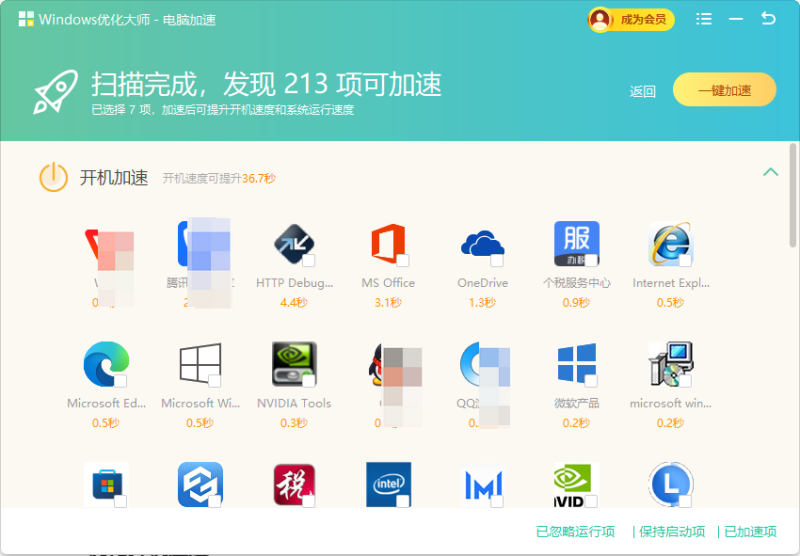Select the blue M logo icon
Screen dimensions: 800x556
pos(482,484)
